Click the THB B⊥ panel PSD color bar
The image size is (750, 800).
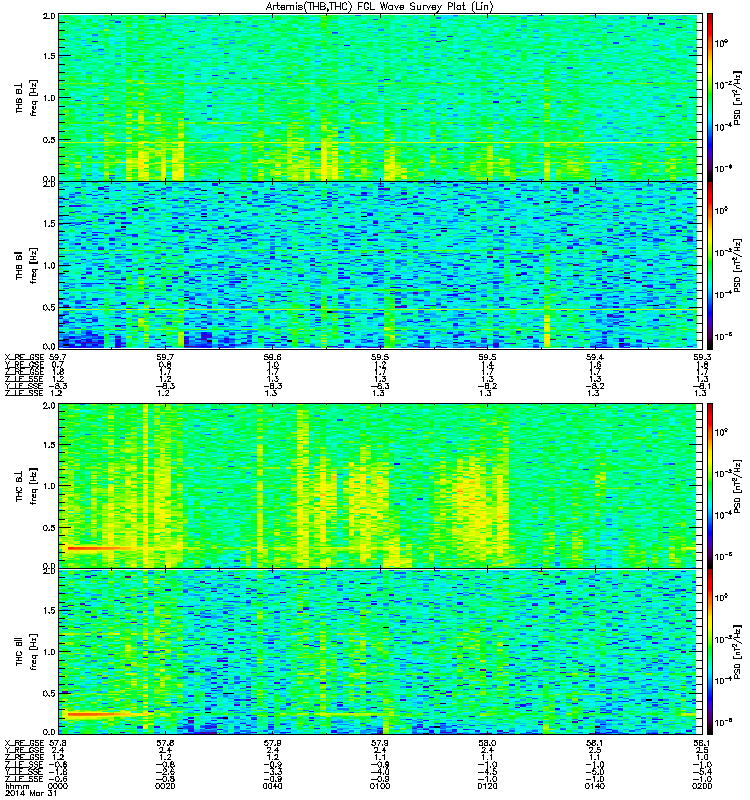click(709, 97)
